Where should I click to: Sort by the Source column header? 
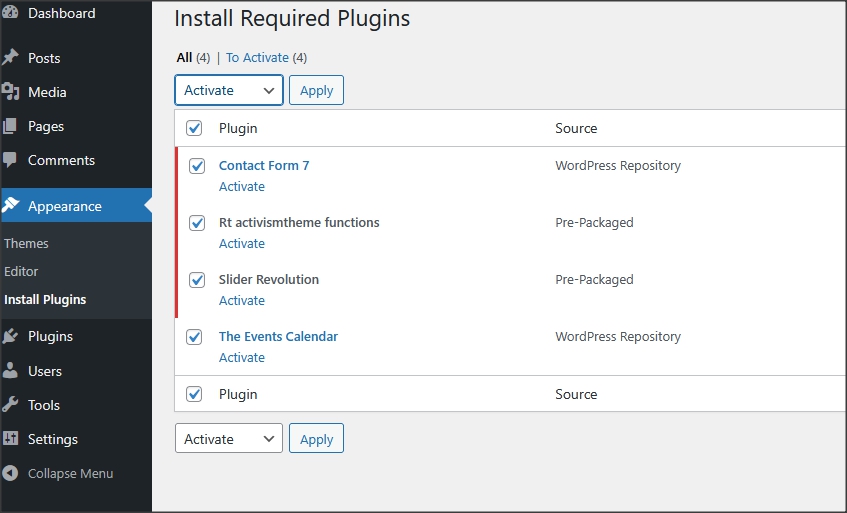576,128
